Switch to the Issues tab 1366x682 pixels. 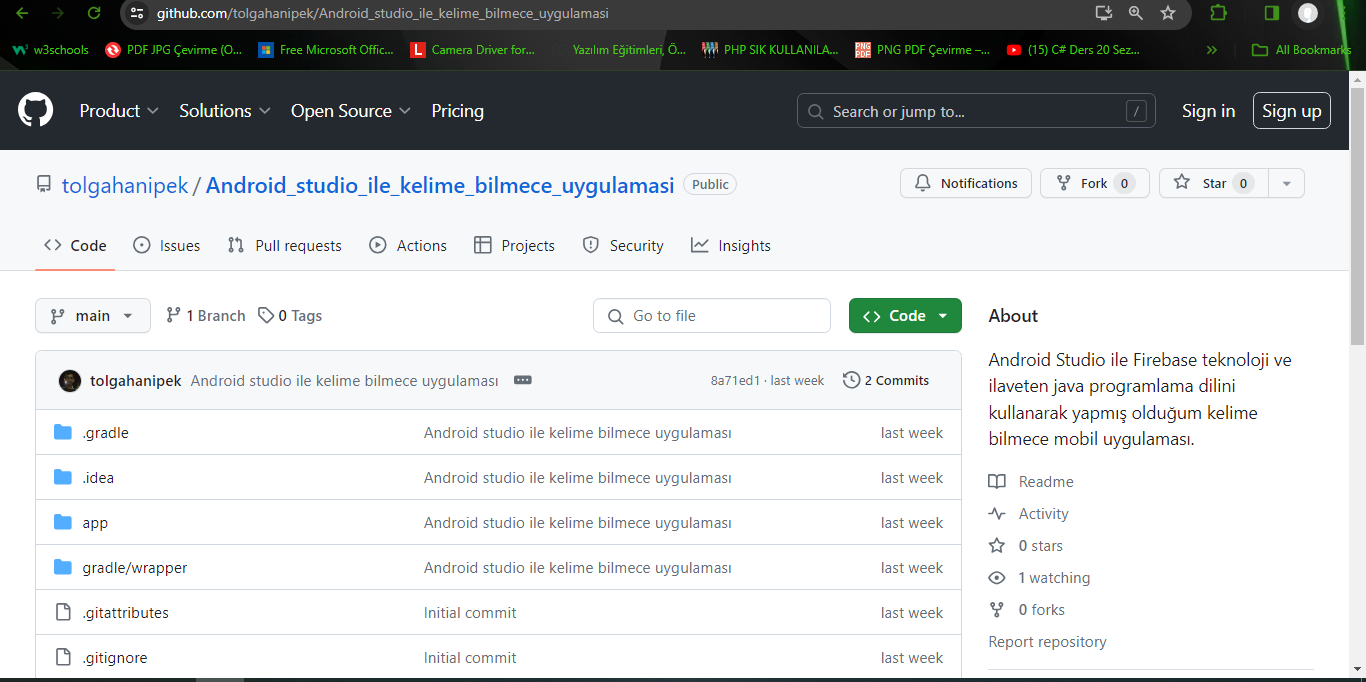(x=167, y=245)
